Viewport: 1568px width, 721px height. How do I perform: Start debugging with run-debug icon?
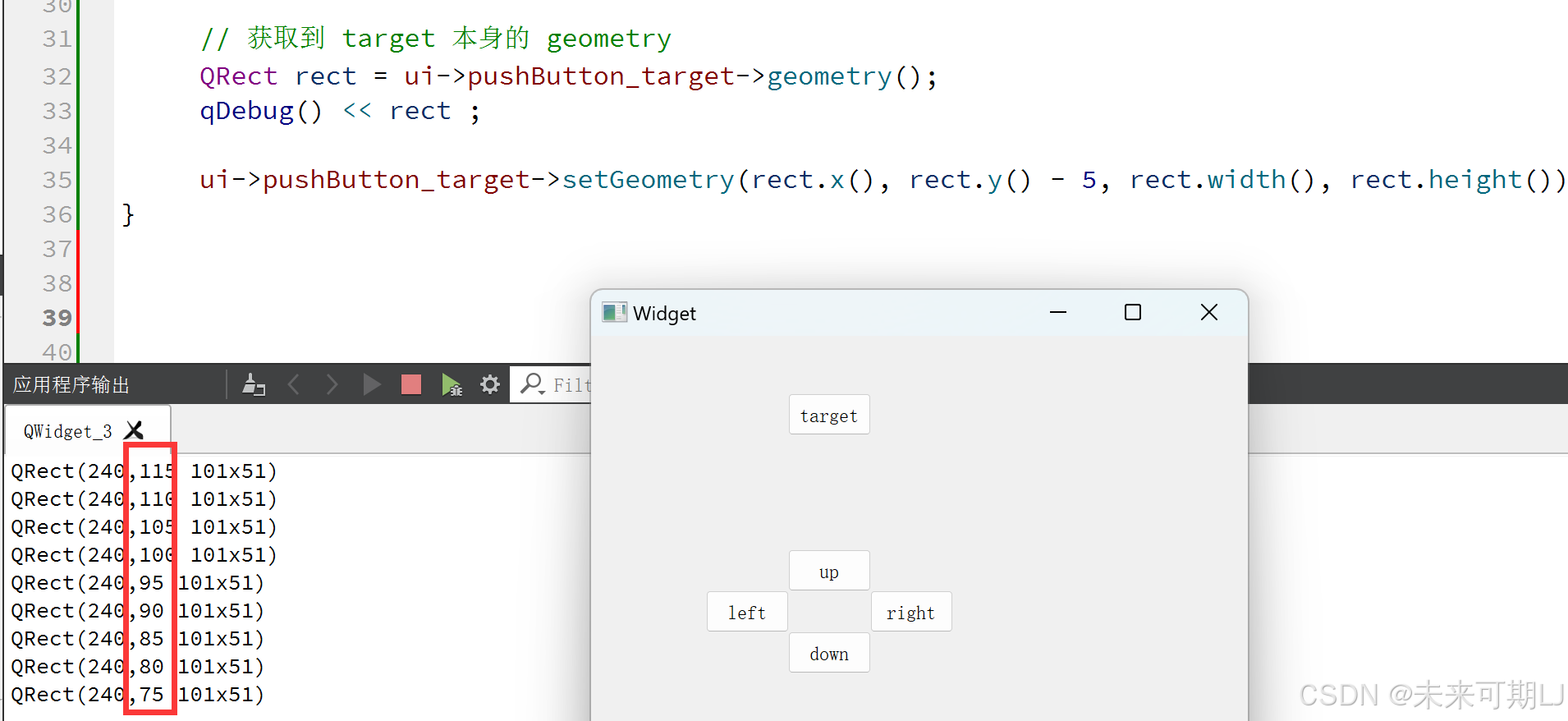[x=452, y=384]
